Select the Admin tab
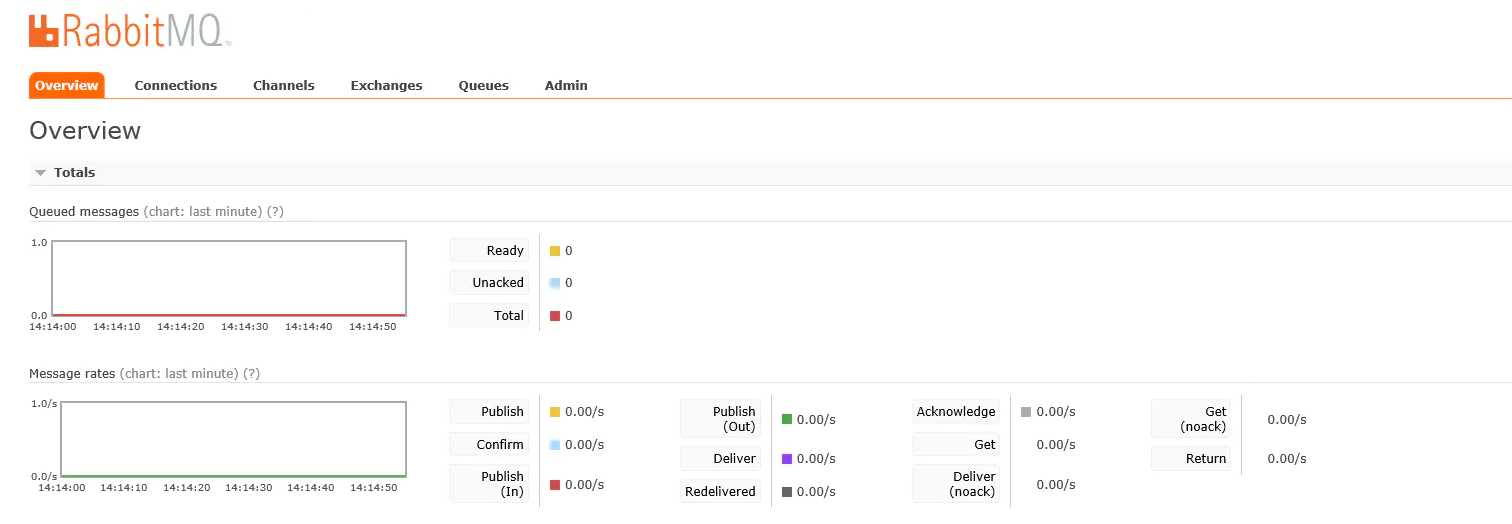 [x=566, y=85]
